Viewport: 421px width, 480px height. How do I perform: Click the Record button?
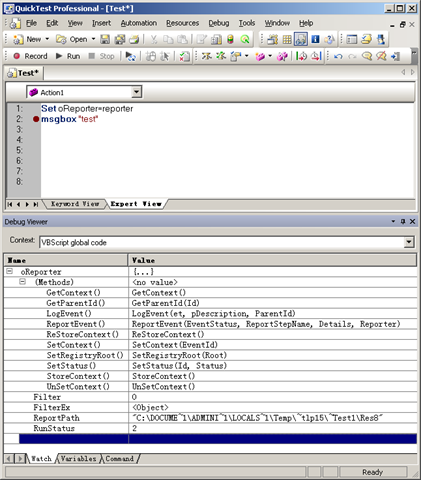30,56
